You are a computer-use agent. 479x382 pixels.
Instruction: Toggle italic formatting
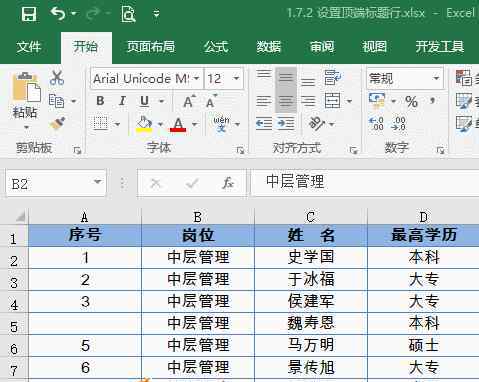pos(122,101)
